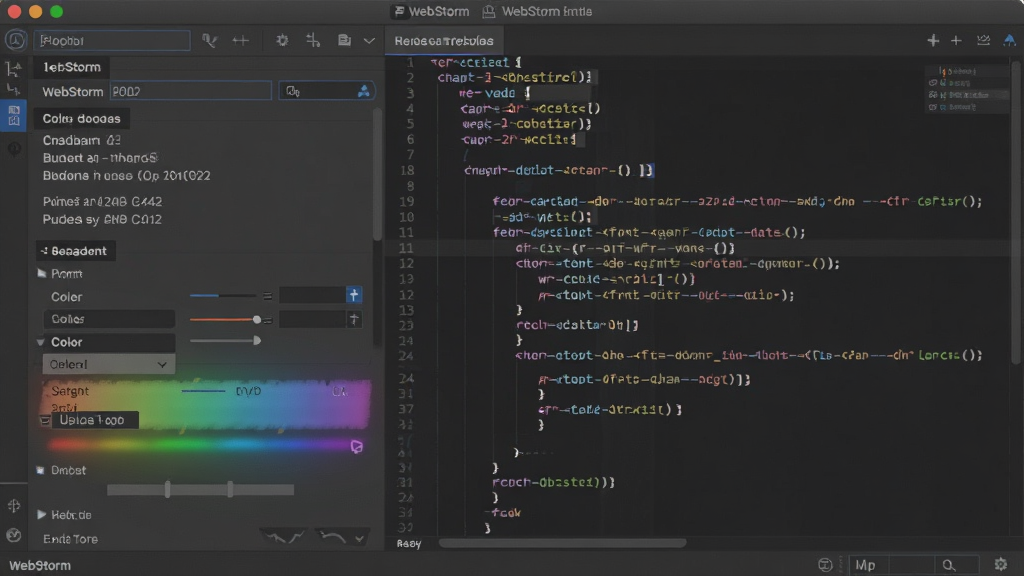The width and height of the screenshot is (1024, 576).
Task: Click the alignment icon next to the gear
Action: pyautogui.click(x=313, y=40)
